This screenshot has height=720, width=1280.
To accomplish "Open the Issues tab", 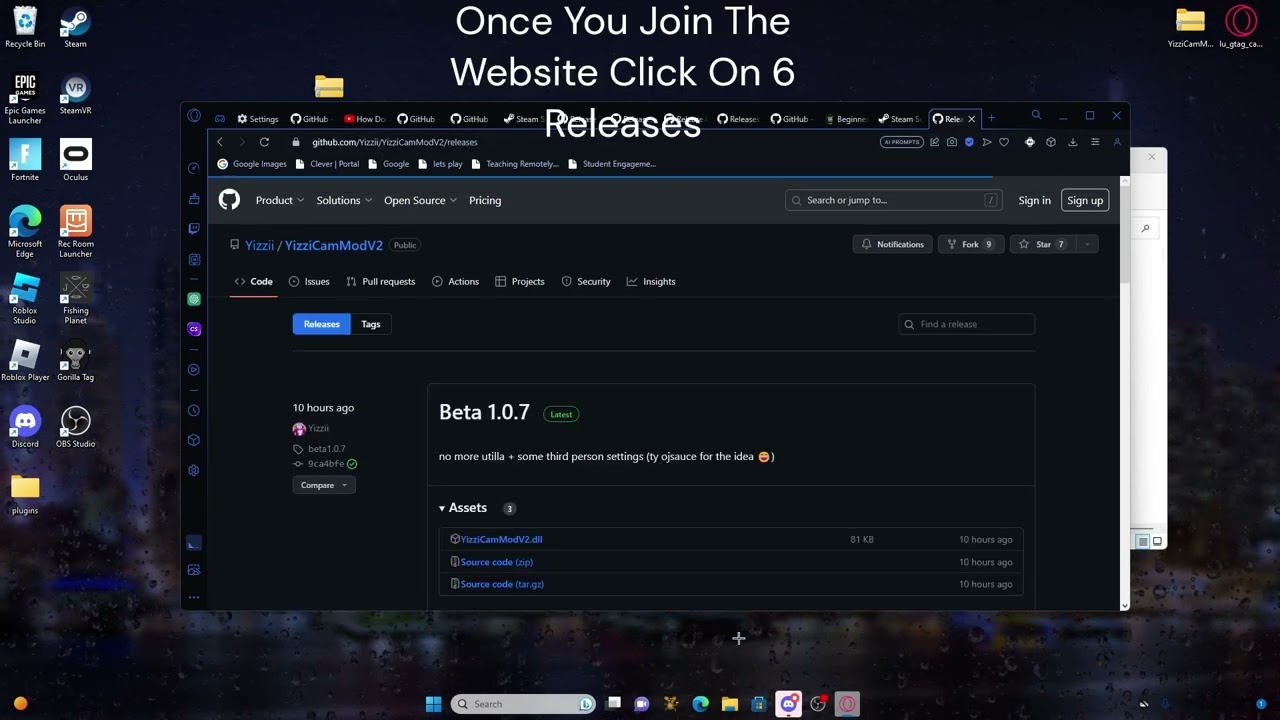I will pos(309,281).
